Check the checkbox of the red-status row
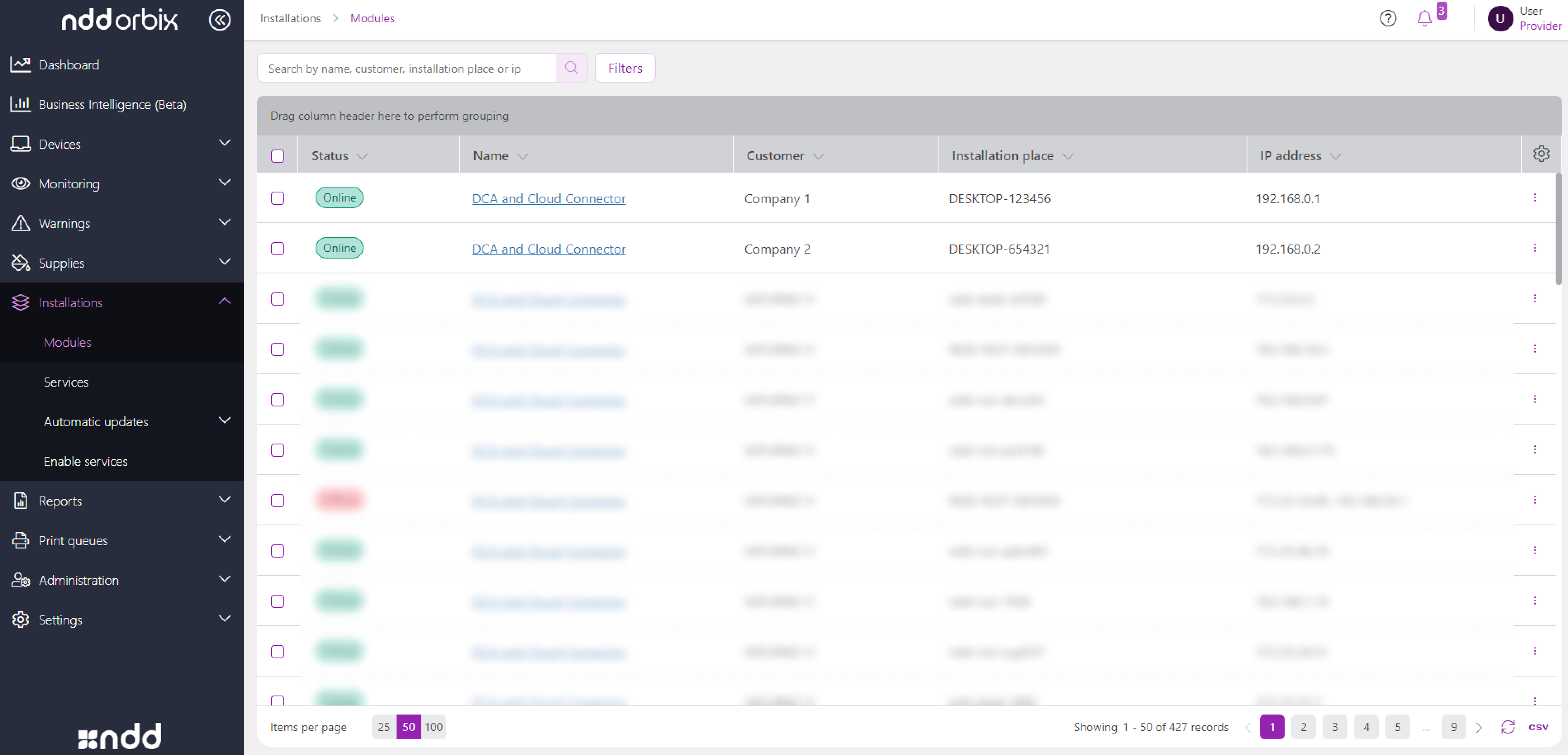Screen dimensions: 1568x755 click(x=278, y=501)
